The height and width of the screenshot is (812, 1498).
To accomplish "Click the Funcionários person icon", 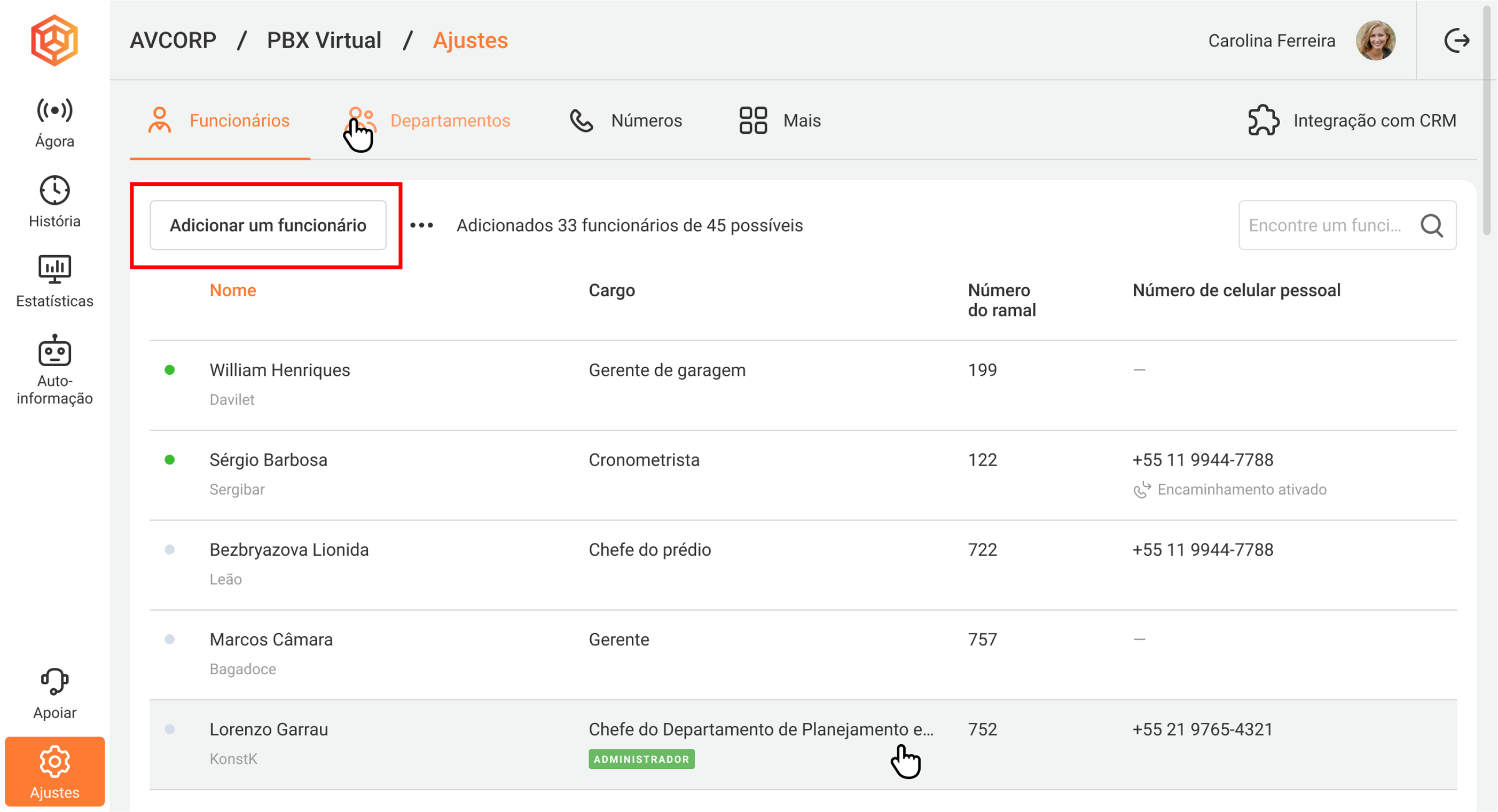I will coord(159,120).
